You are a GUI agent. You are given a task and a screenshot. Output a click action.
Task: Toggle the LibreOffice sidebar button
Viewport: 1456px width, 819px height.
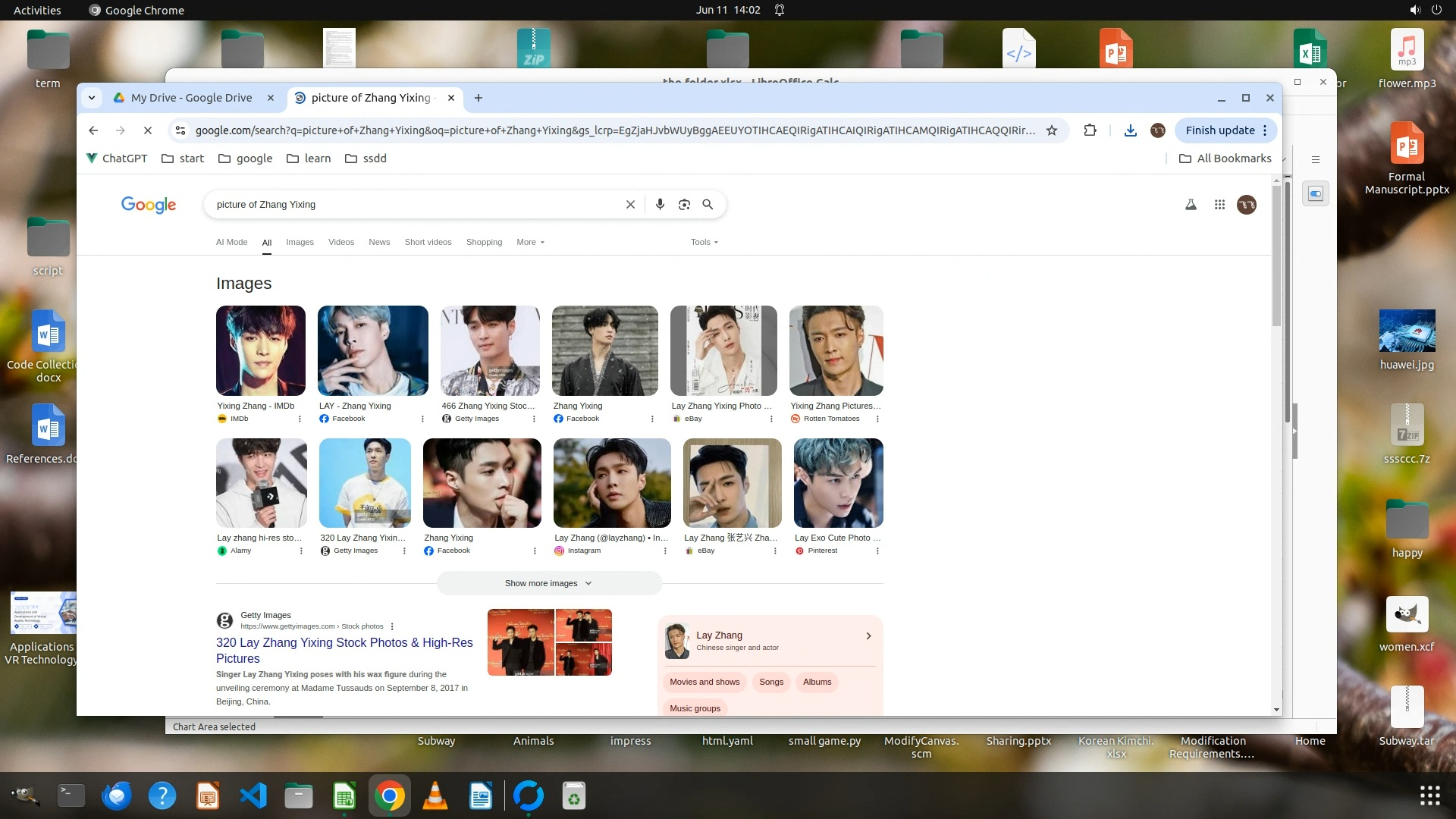(x=1316, y=194)
